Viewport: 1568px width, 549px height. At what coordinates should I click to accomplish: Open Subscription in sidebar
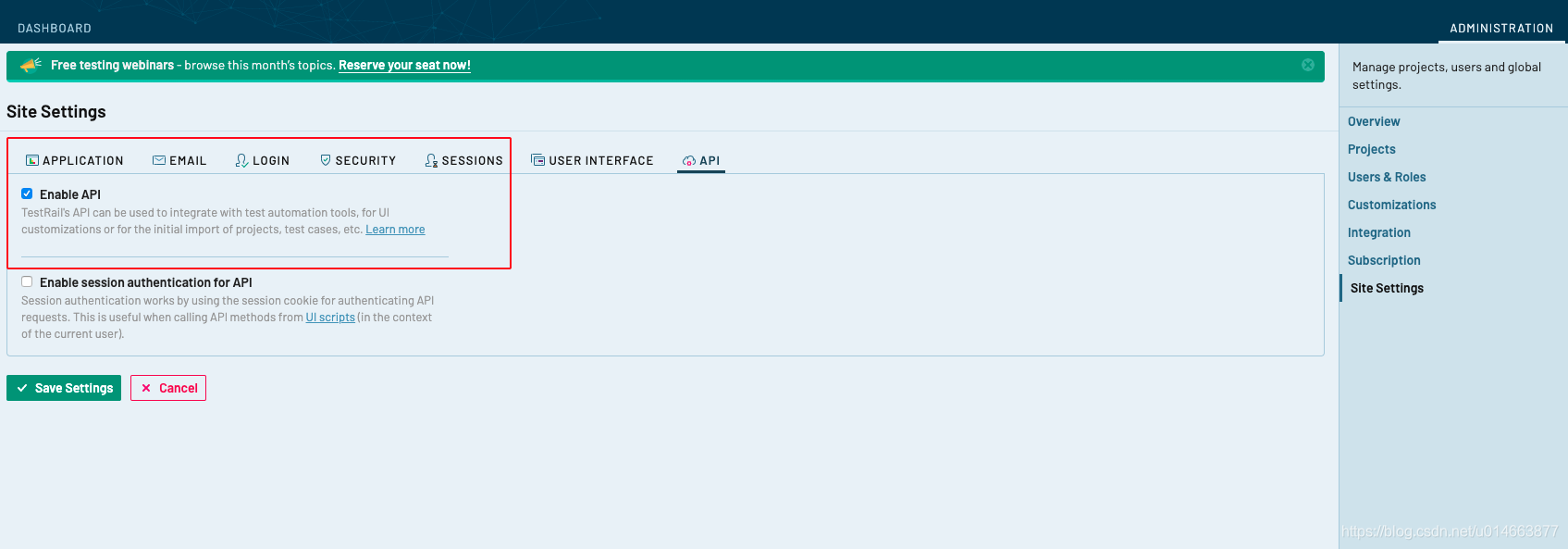1384,260
